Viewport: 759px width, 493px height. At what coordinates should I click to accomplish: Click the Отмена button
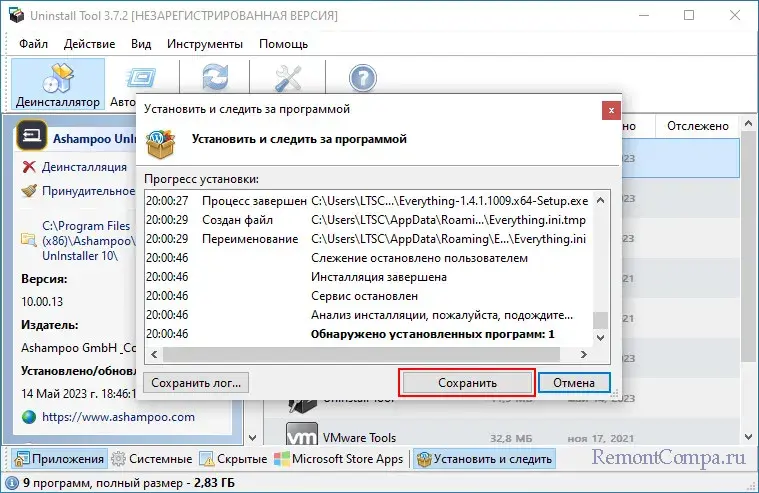574,383
